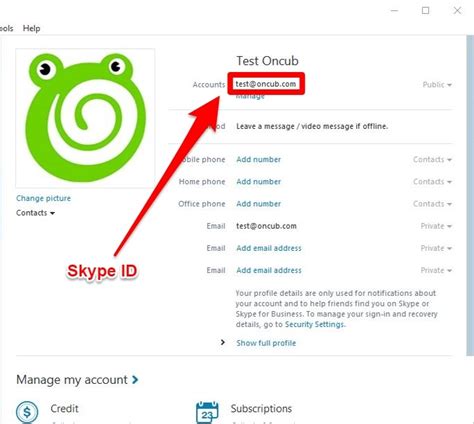This screenshot has width=474, height=424.
Task: Click the mood message text field
Action: [312, 126]
